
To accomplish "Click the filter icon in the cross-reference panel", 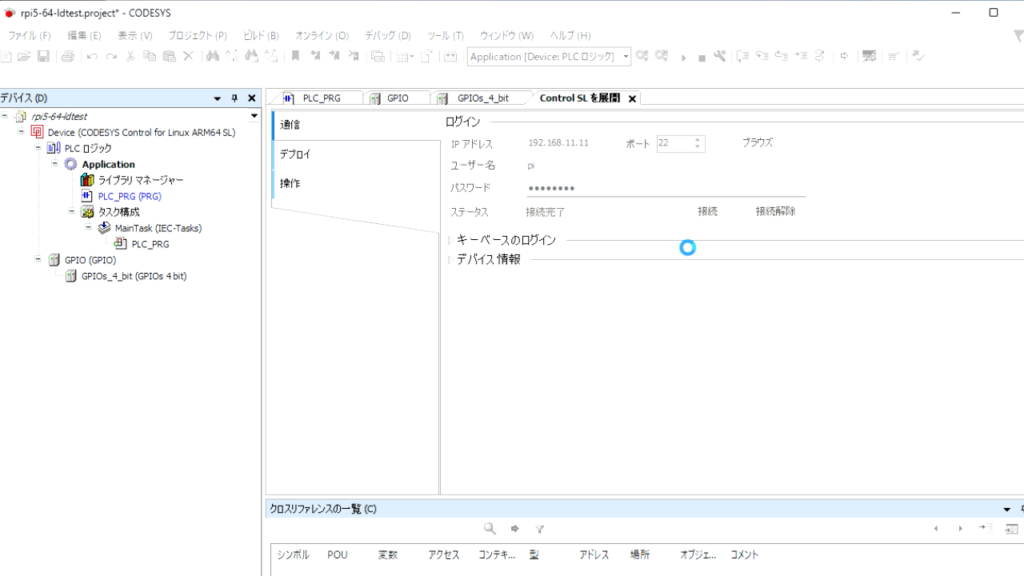I will click(539, 528).
